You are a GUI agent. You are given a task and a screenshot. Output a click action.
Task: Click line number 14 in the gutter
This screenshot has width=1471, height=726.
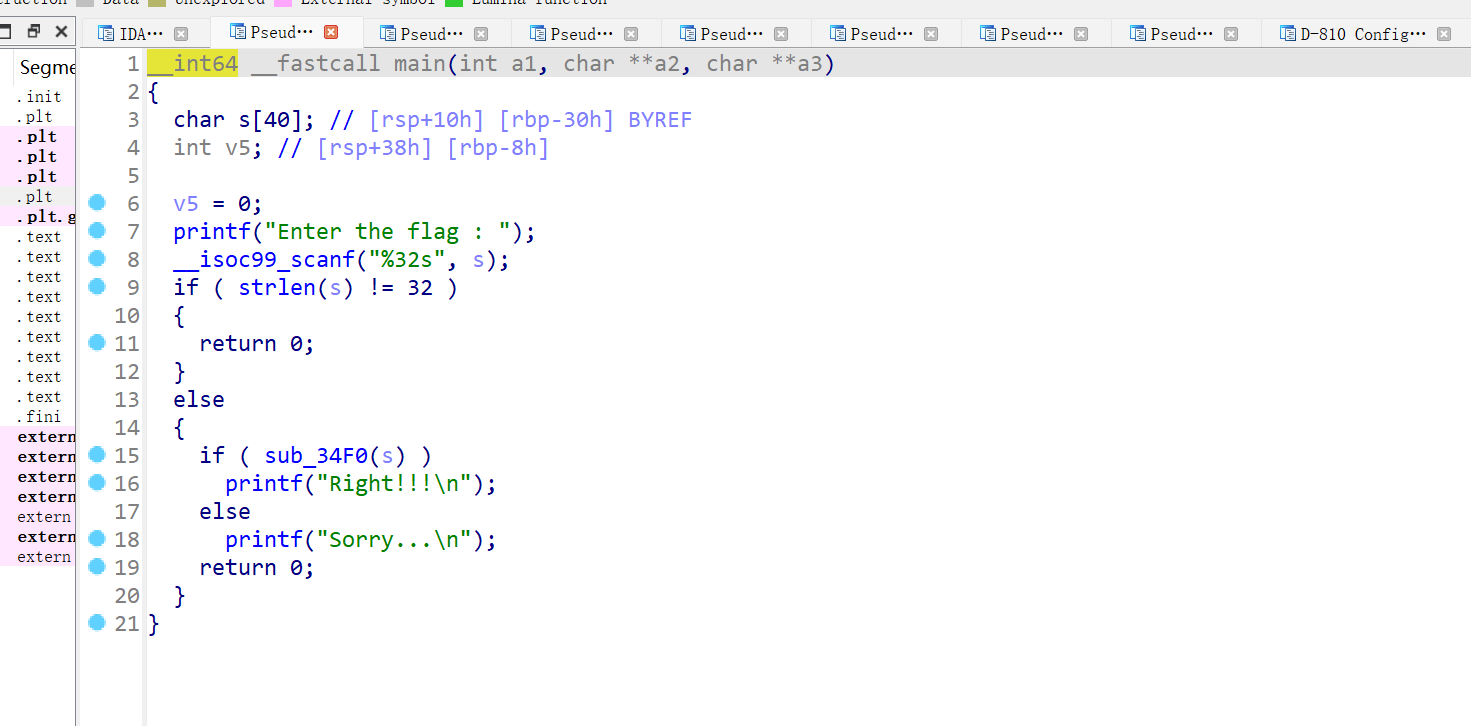point(127,428)
